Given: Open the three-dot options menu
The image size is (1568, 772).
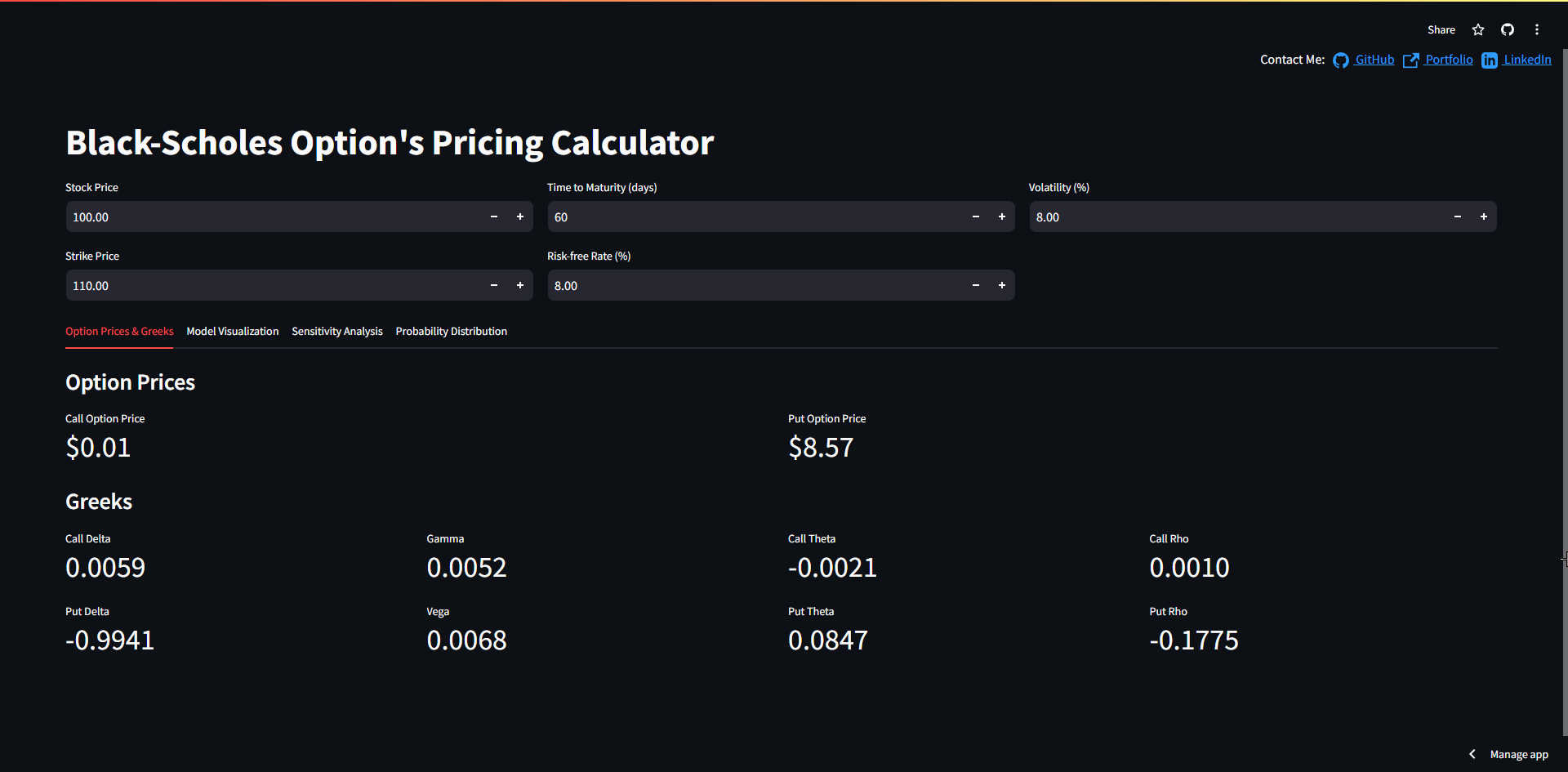Looking at the screenshot, I should [1536, 29].
